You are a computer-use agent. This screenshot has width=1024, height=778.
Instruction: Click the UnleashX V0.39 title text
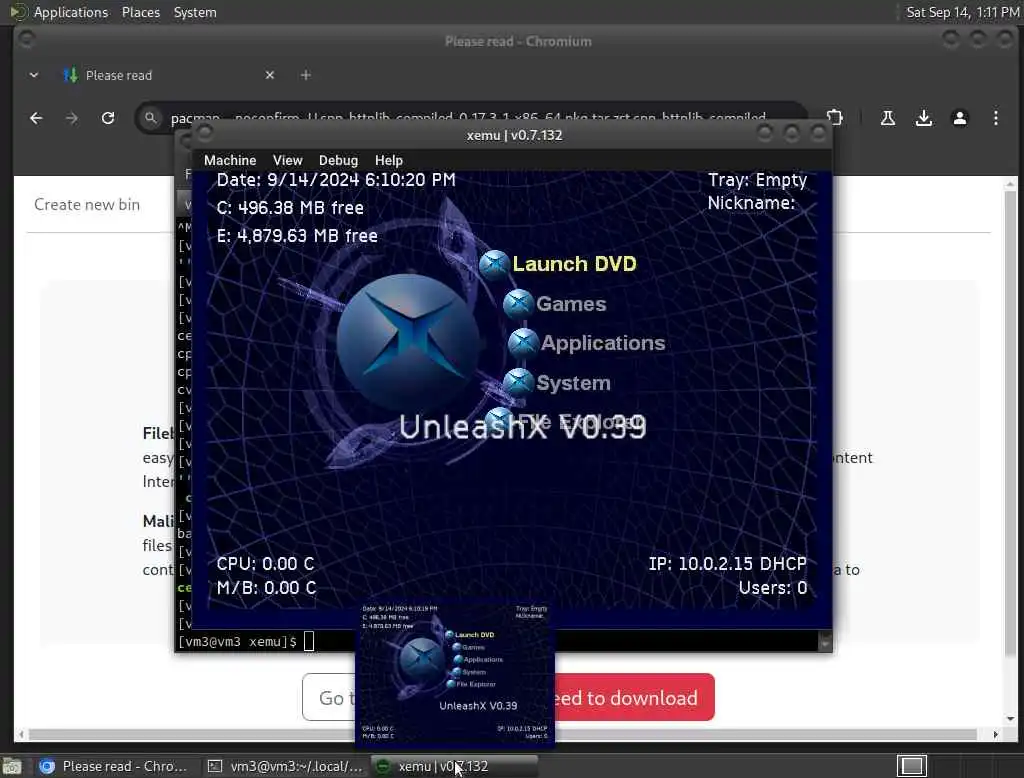(x=522, y=427)
